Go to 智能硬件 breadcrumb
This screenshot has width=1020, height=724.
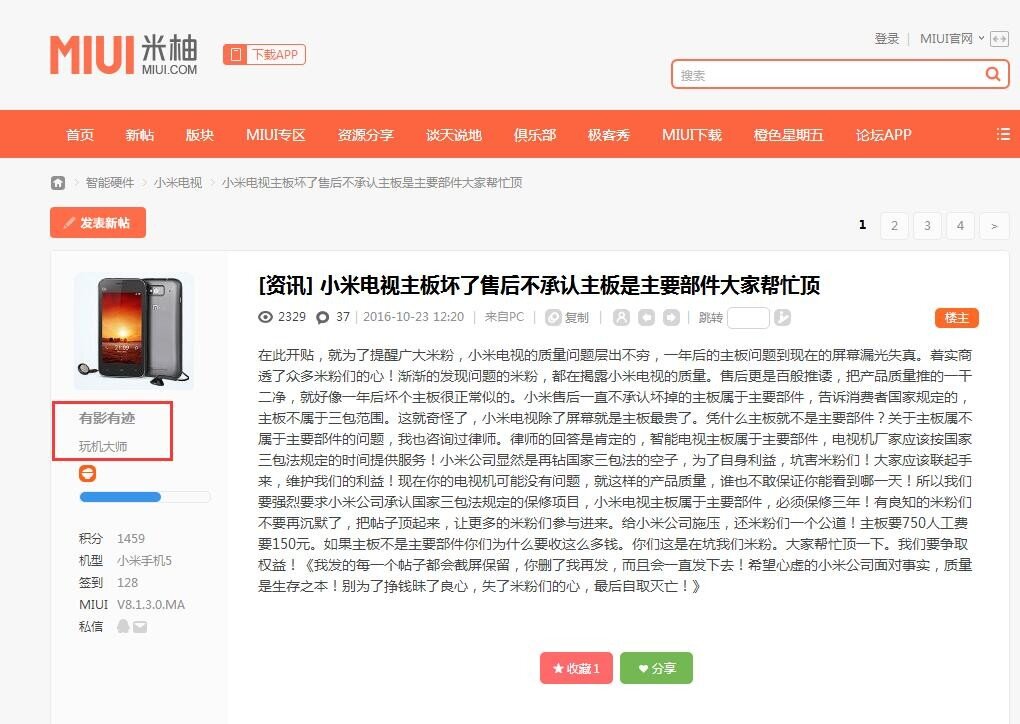[x=110, y=183]
